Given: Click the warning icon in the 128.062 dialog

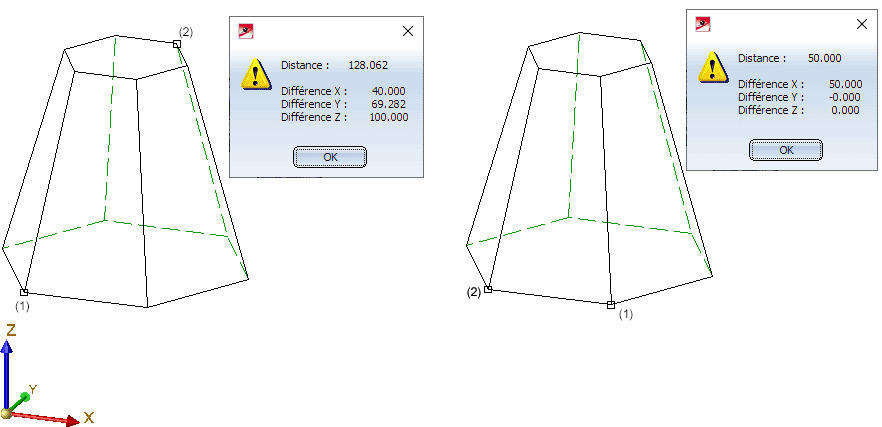Looking at the screenshot, I should [256, 74].
